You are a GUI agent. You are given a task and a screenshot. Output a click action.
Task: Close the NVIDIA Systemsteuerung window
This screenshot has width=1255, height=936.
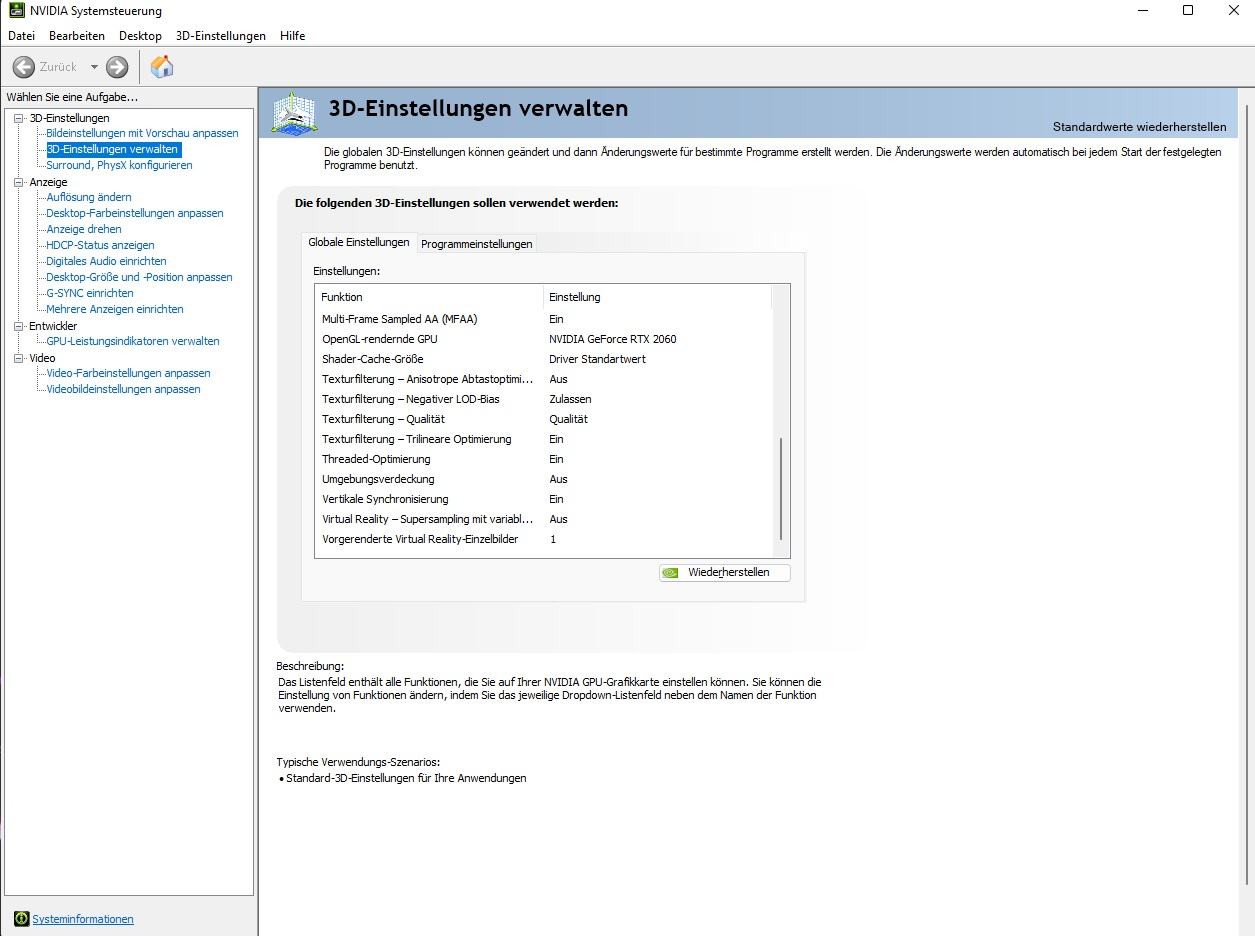1233,11
